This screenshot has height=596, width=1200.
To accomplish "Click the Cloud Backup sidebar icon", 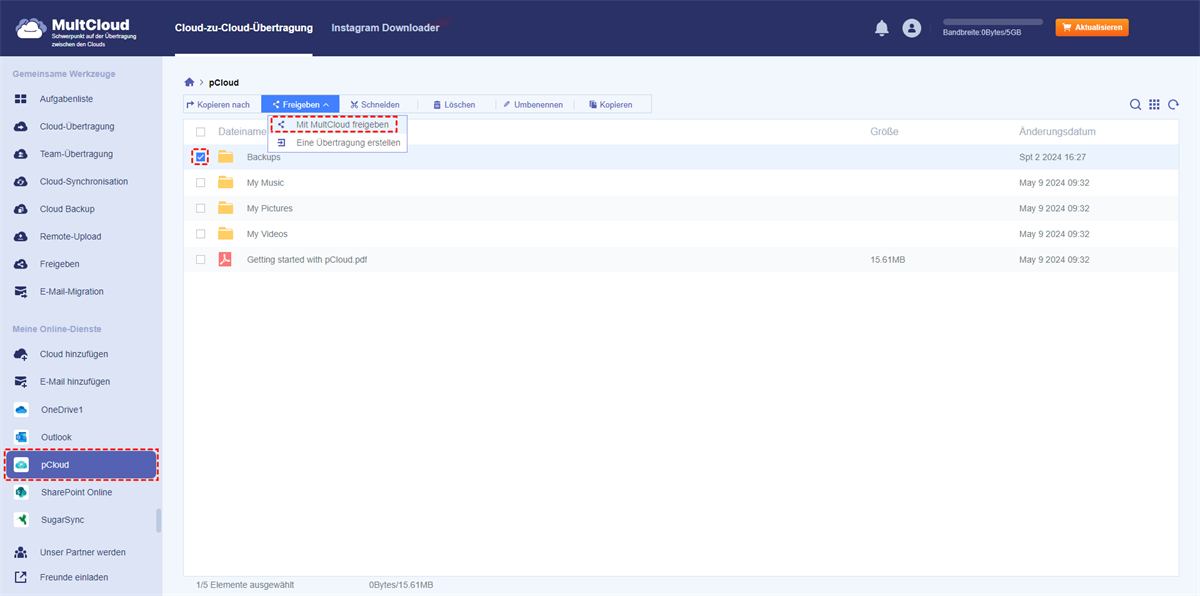I will (x=21, y=209).
